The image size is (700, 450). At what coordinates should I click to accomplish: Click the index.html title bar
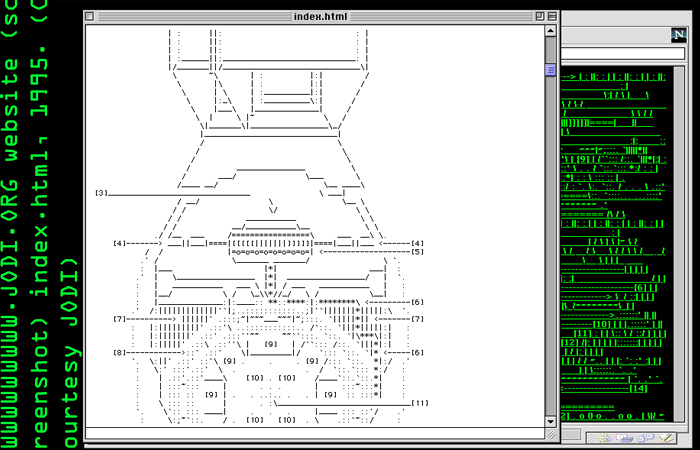[321, 17]
